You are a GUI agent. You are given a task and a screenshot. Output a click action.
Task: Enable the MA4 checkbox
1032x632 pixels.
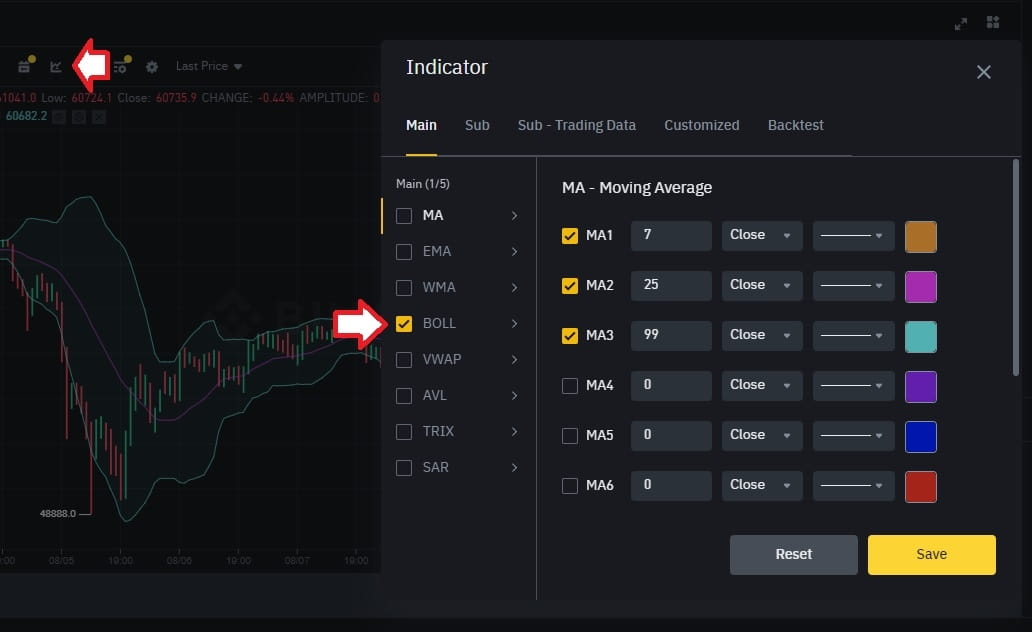click(x=570, y=386)
